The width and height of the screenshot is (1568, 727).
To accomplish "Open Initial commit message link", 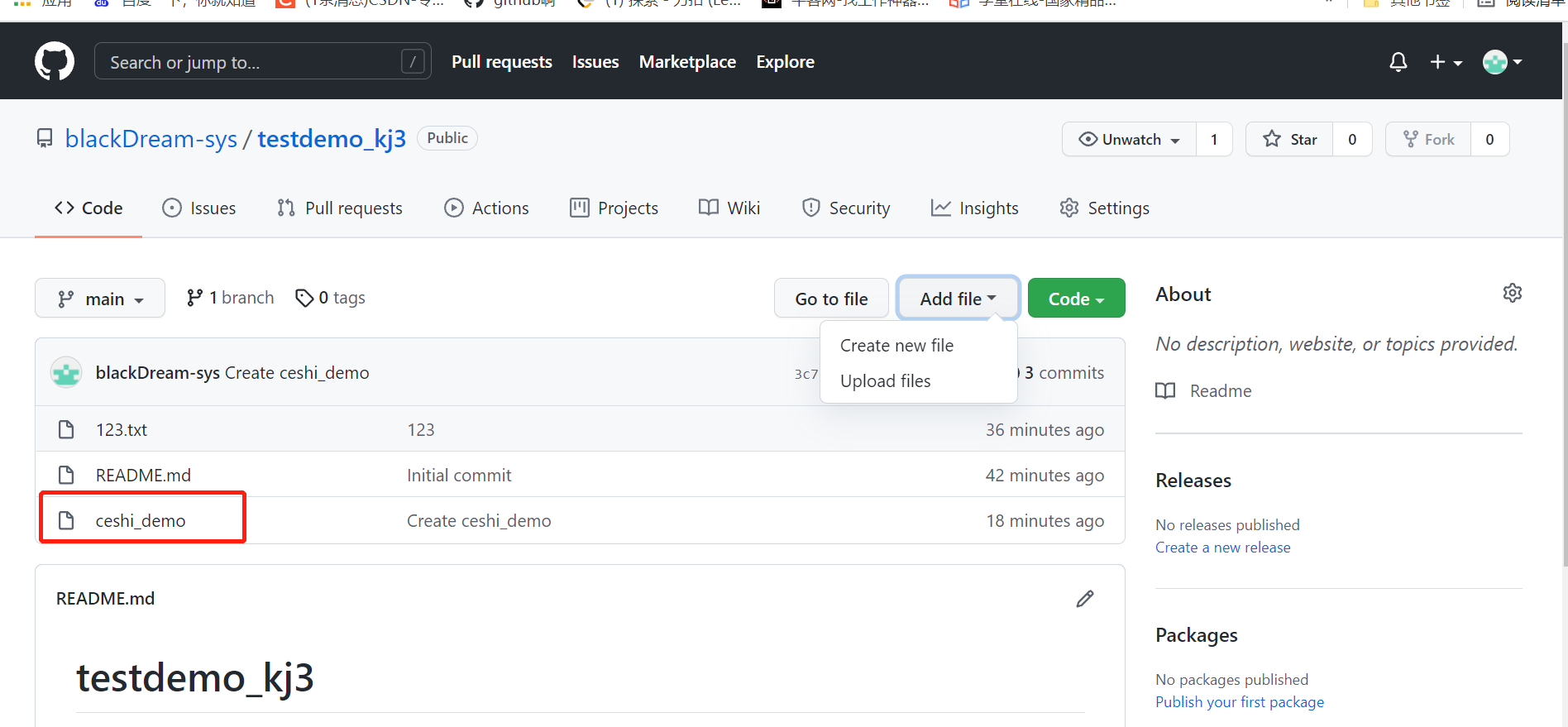I will (459, 476).
